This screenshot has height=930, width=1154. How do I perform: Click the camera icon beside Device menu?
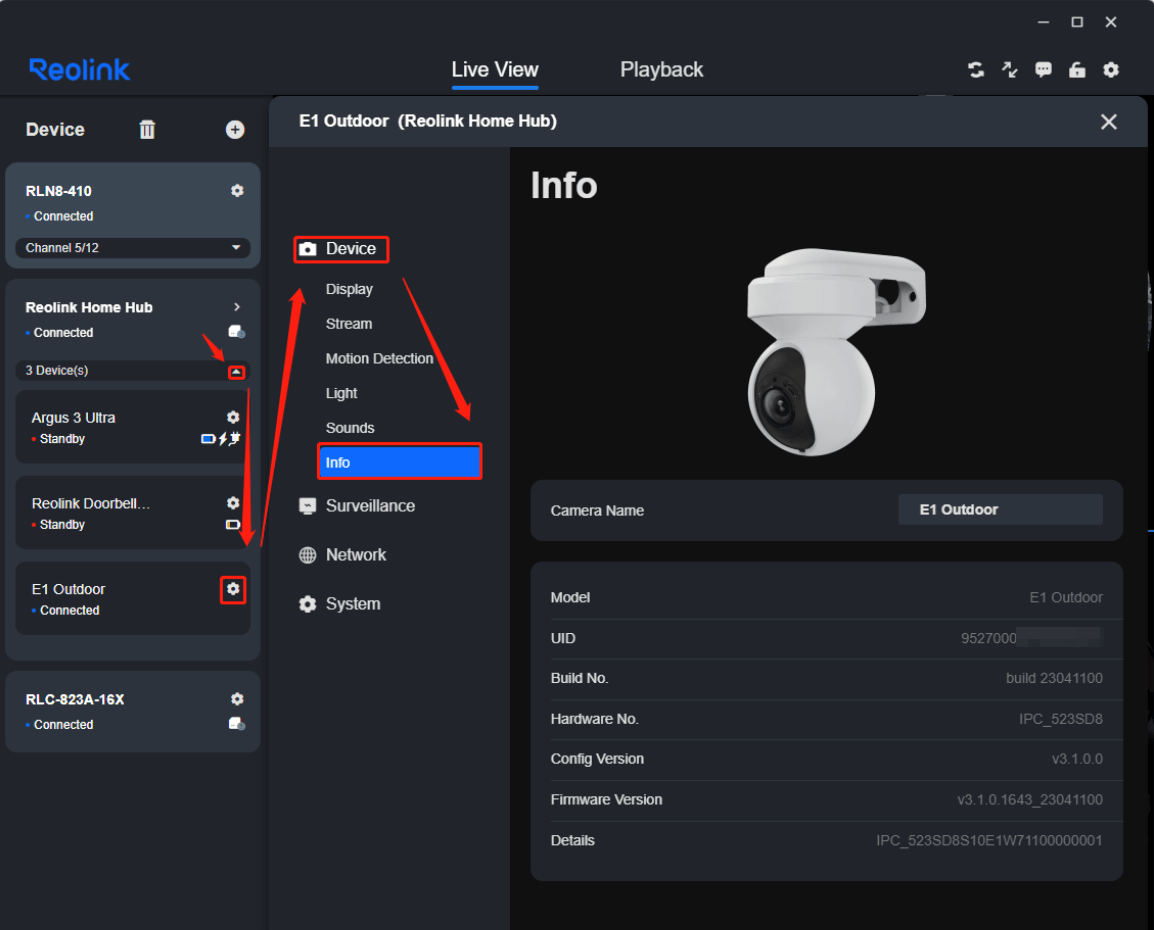click(308, 249)
